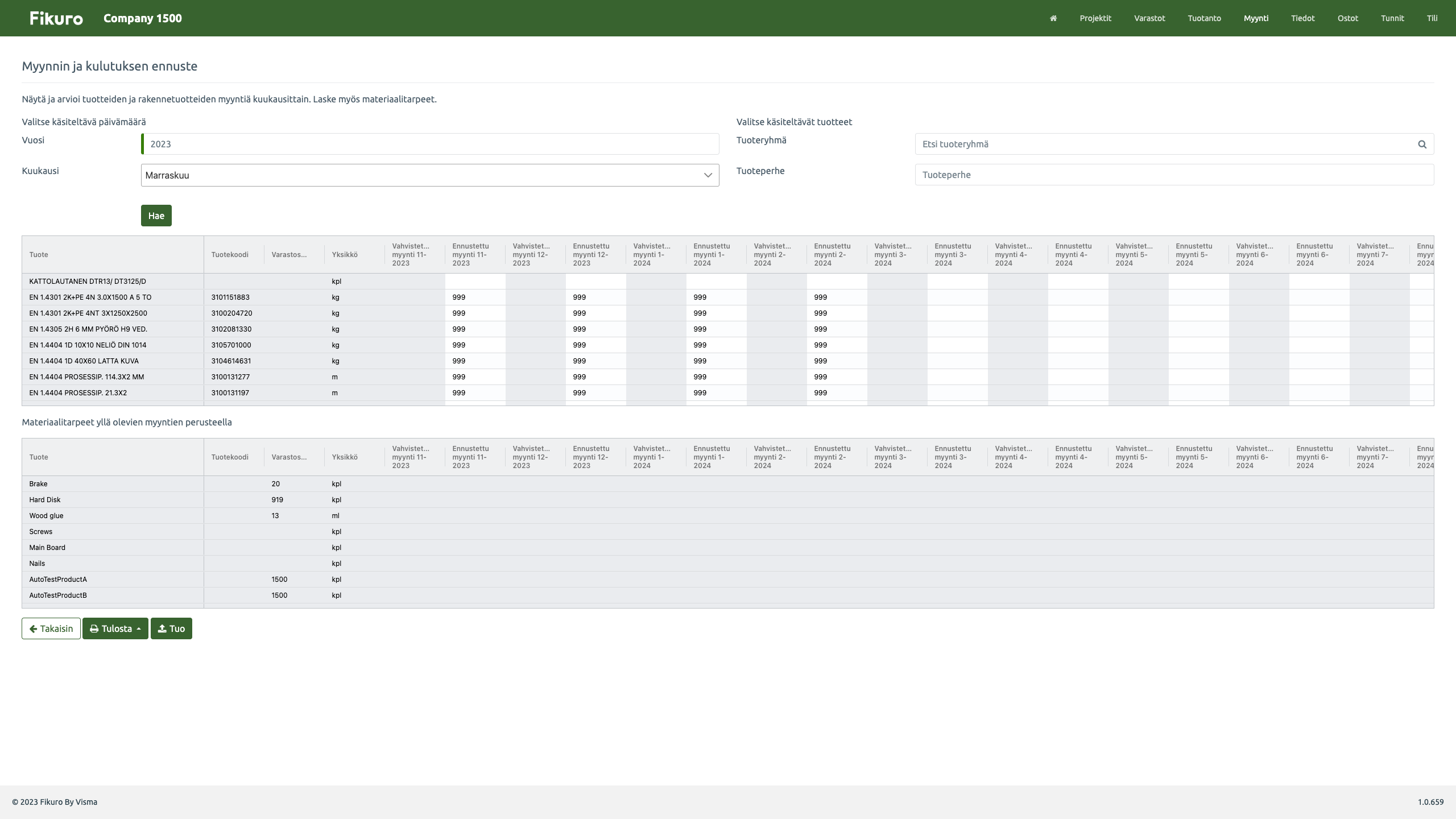
Task: Click upper Ennustettu myynti 11-2023 header
Action: pyautogui.click(x=475, y=255)
